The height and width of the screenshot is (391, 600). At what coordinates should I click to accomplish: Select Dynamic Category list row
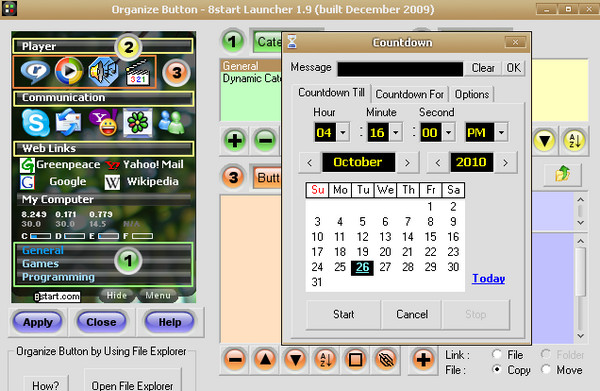click(x=251, y=78)
